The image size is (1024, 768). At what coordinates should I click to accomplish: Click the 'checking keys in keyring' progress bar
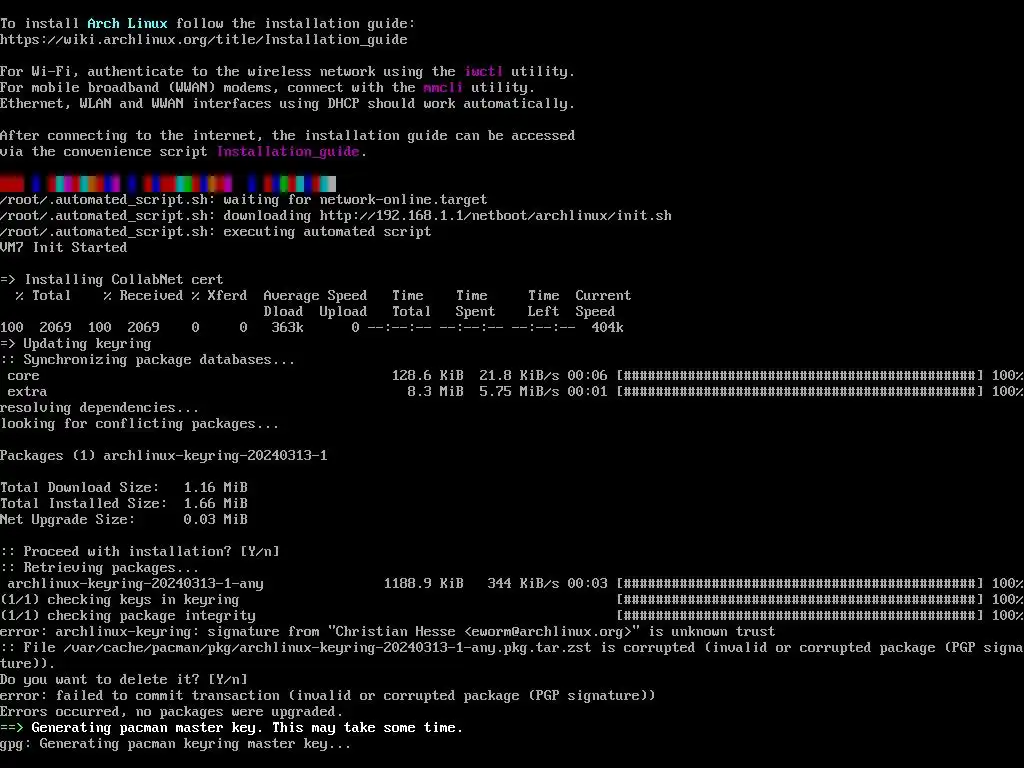pos(800,600)
